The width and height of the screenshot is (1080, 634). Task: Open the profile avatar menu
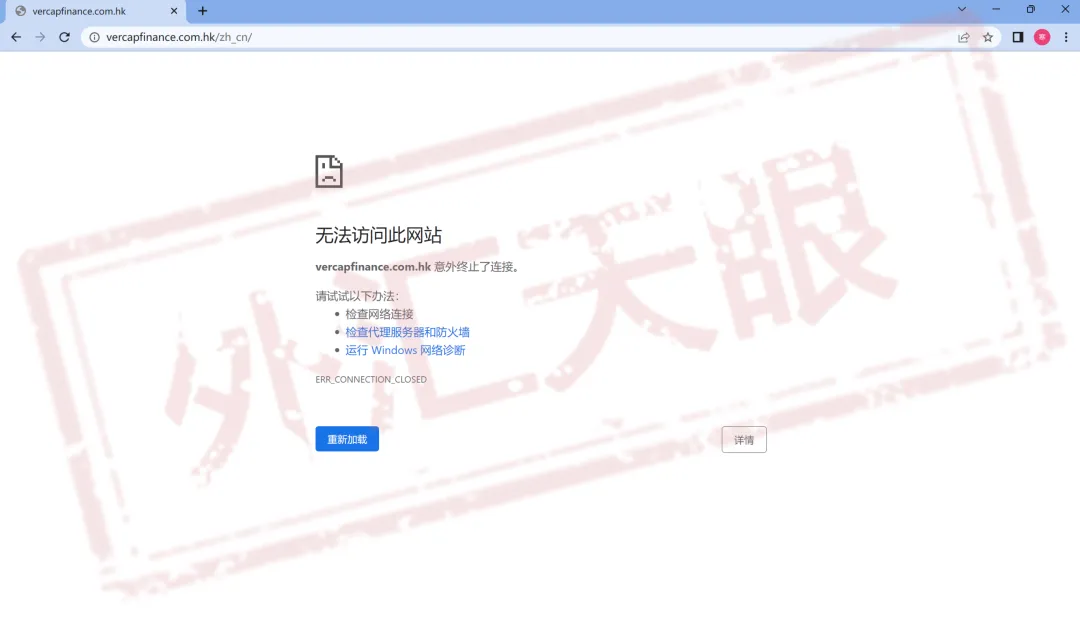[1042, 37]
